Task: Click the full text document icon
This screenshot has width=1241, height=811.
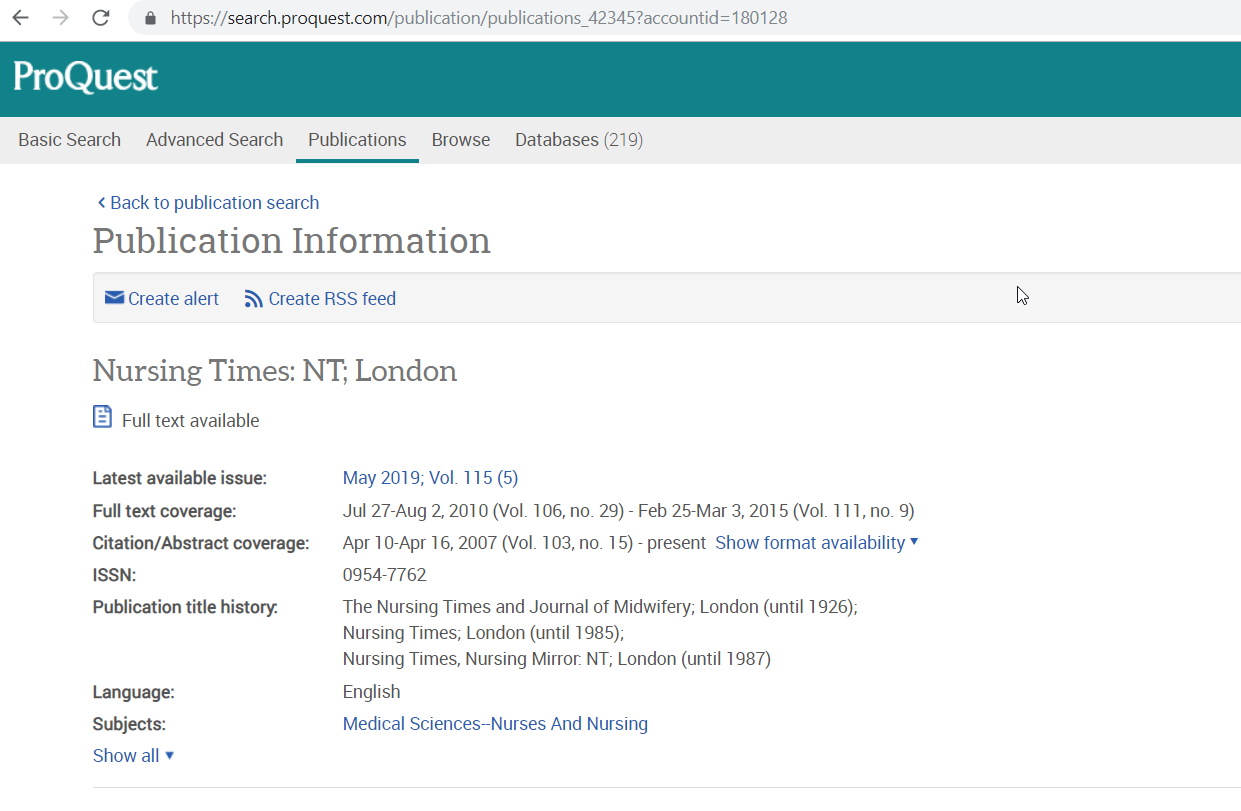Action: pos(103,417)
